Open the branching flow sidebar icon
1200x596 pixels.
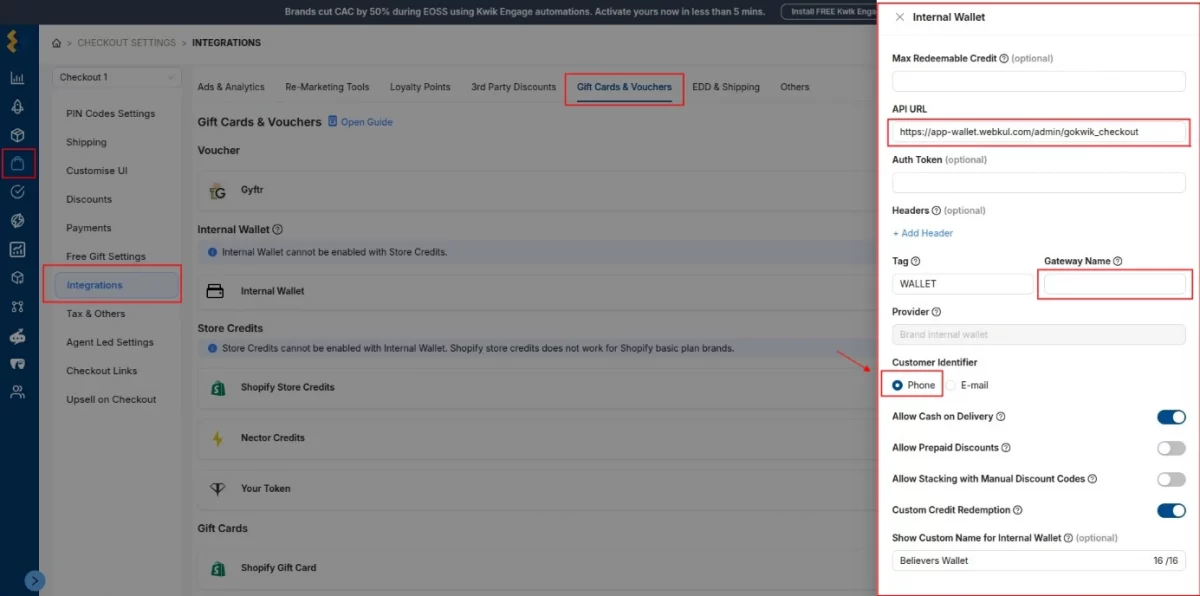(17, 307)
